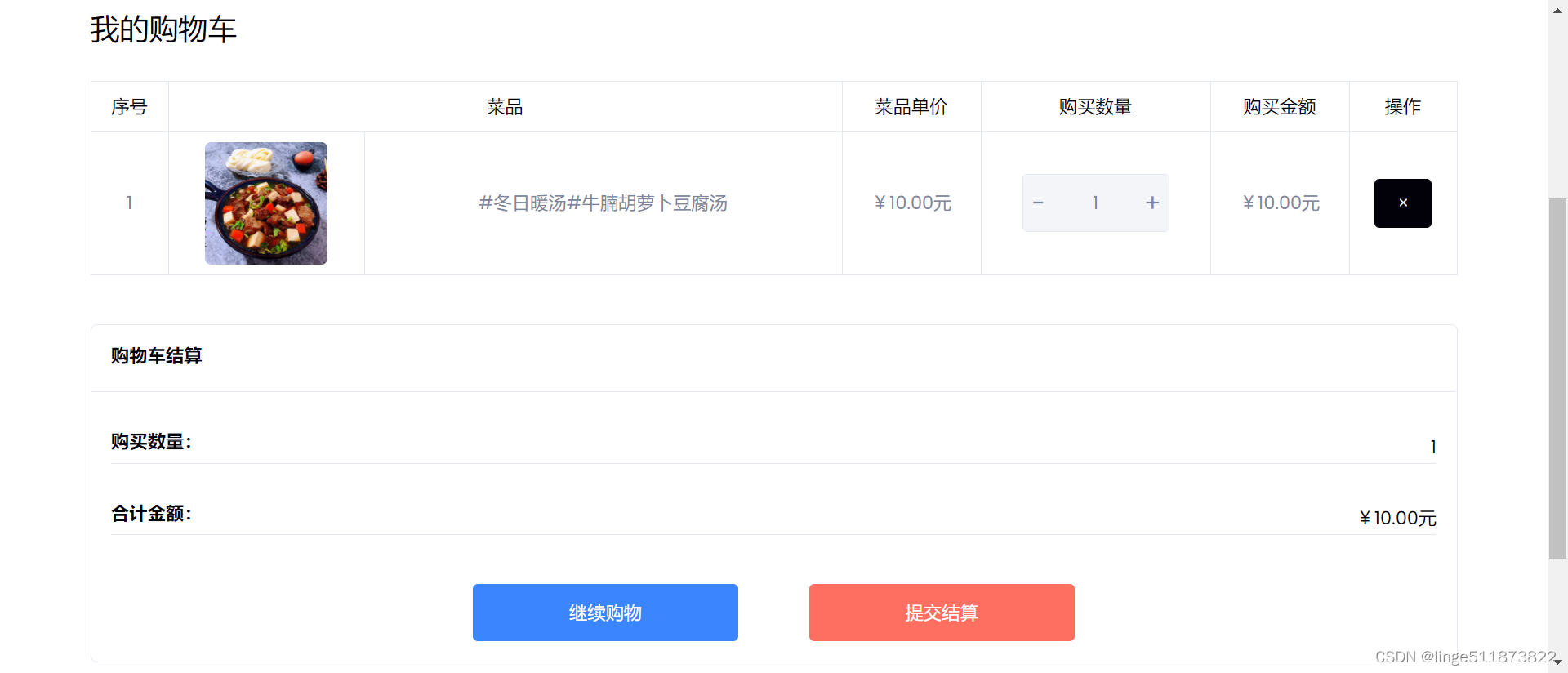Click the 购买金额 column header
This screenshot has height=673, width=1568.
click(x=1280, y=107)
